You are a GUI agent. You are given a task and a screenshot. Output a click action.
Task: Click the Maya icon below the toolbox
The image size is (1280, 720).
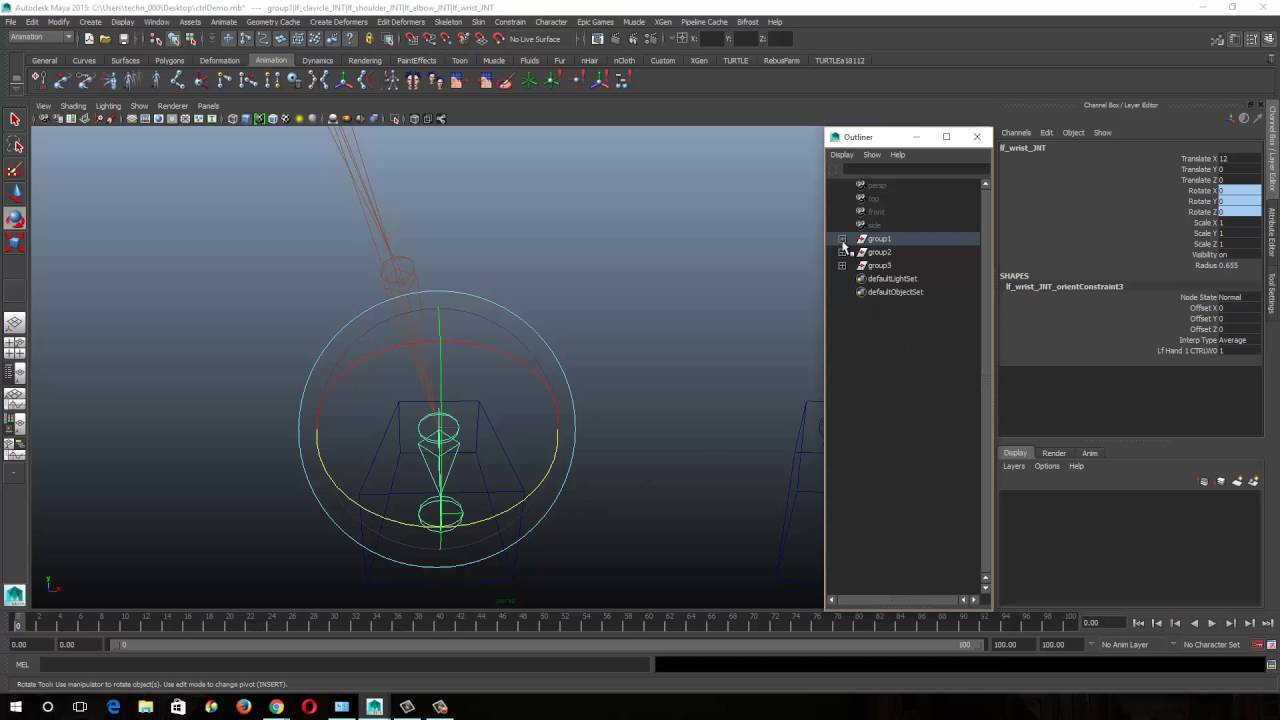[14, 595]
